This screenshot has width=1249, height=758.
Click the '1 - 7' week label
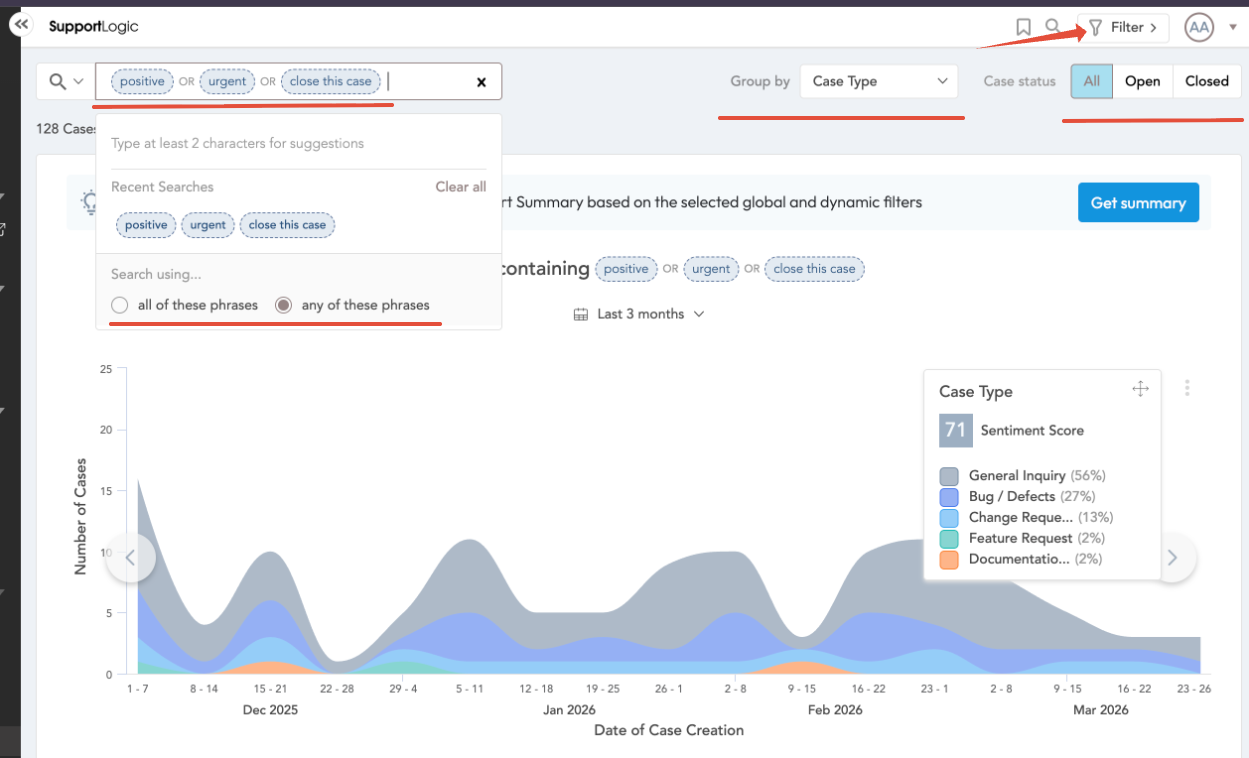pyautogui.click(x=137, y=689)
